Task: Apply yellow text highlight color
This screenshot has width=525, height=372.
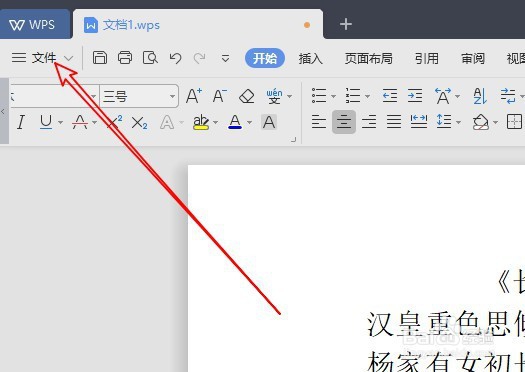Action: [201, 122]
